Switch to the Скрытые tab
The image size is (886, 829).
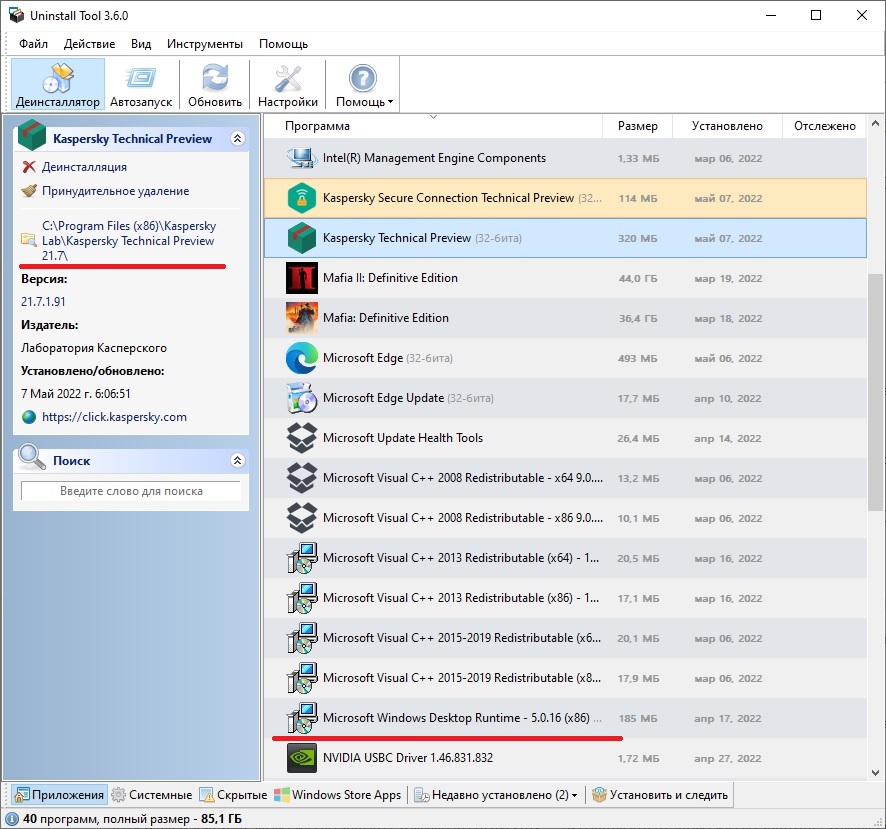(x=233, y=795)
